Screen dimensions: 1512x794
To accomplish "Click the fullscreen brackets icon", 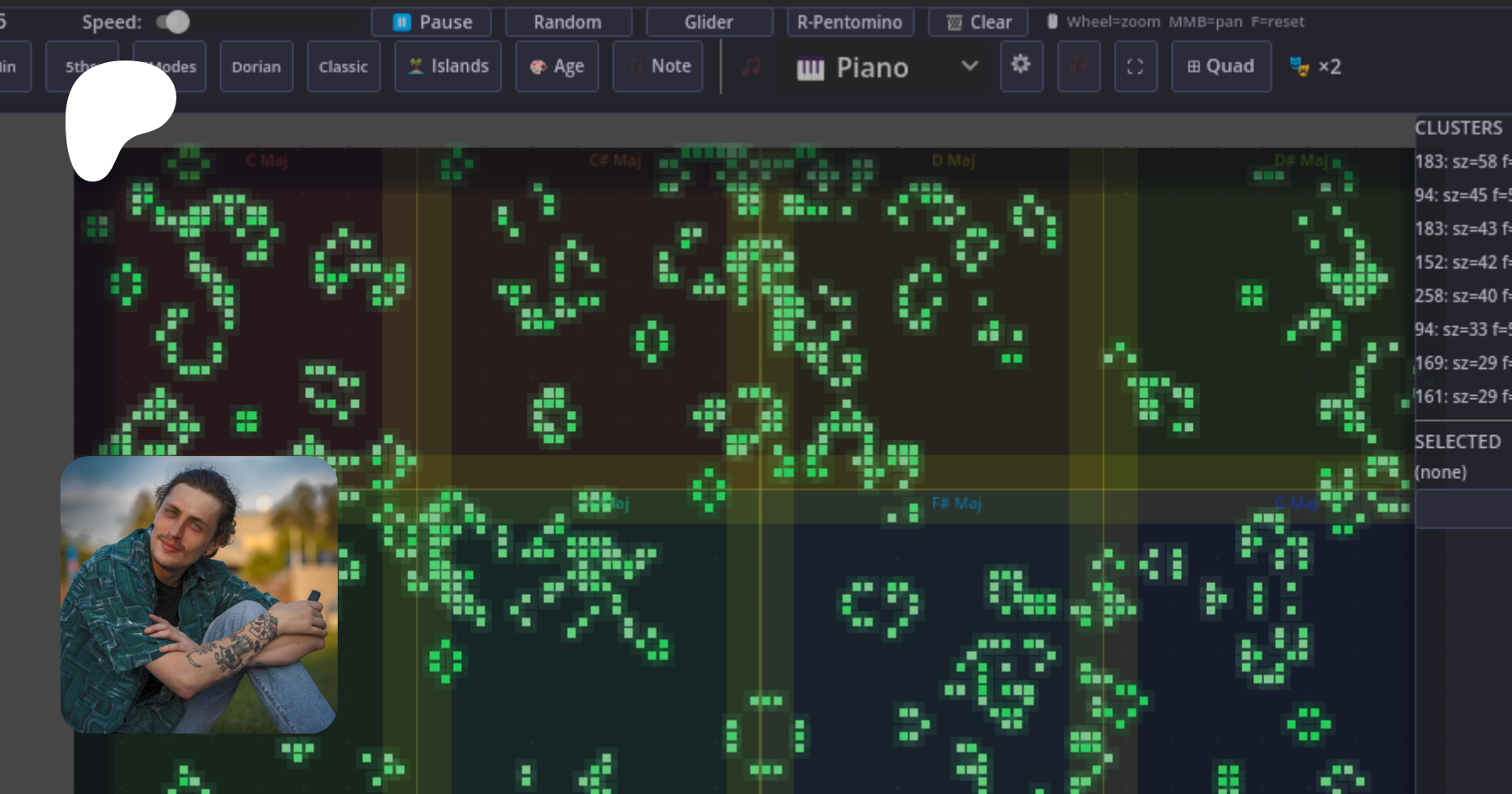I will [1135, 66].
